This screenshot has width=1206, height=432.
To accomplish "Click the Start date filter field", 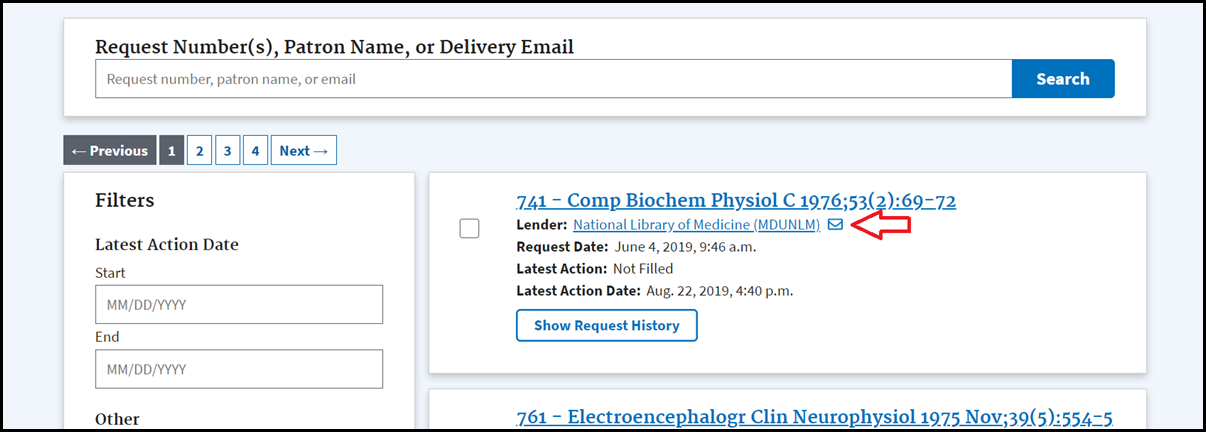I will pos(239,304).
